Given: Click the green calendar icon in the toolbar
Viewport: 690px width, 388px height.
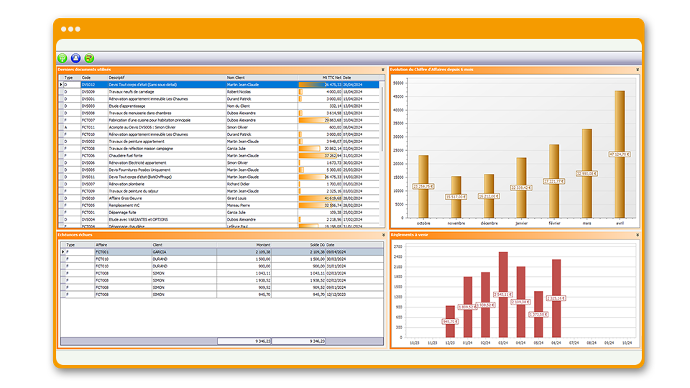Looking at the screenshot, I should point(89,58).
